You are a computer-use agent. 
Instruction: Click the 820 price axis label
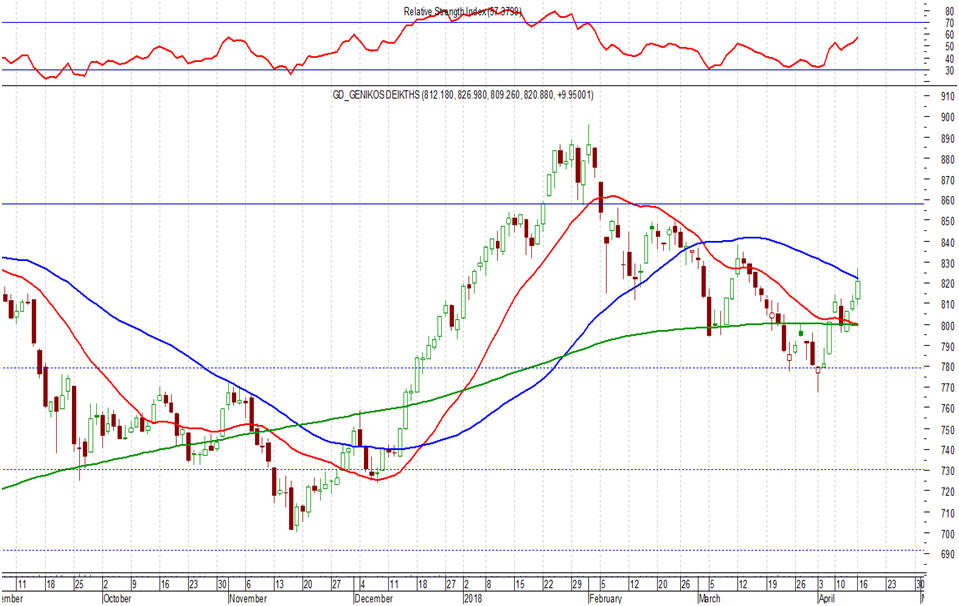tap(947, 284)
